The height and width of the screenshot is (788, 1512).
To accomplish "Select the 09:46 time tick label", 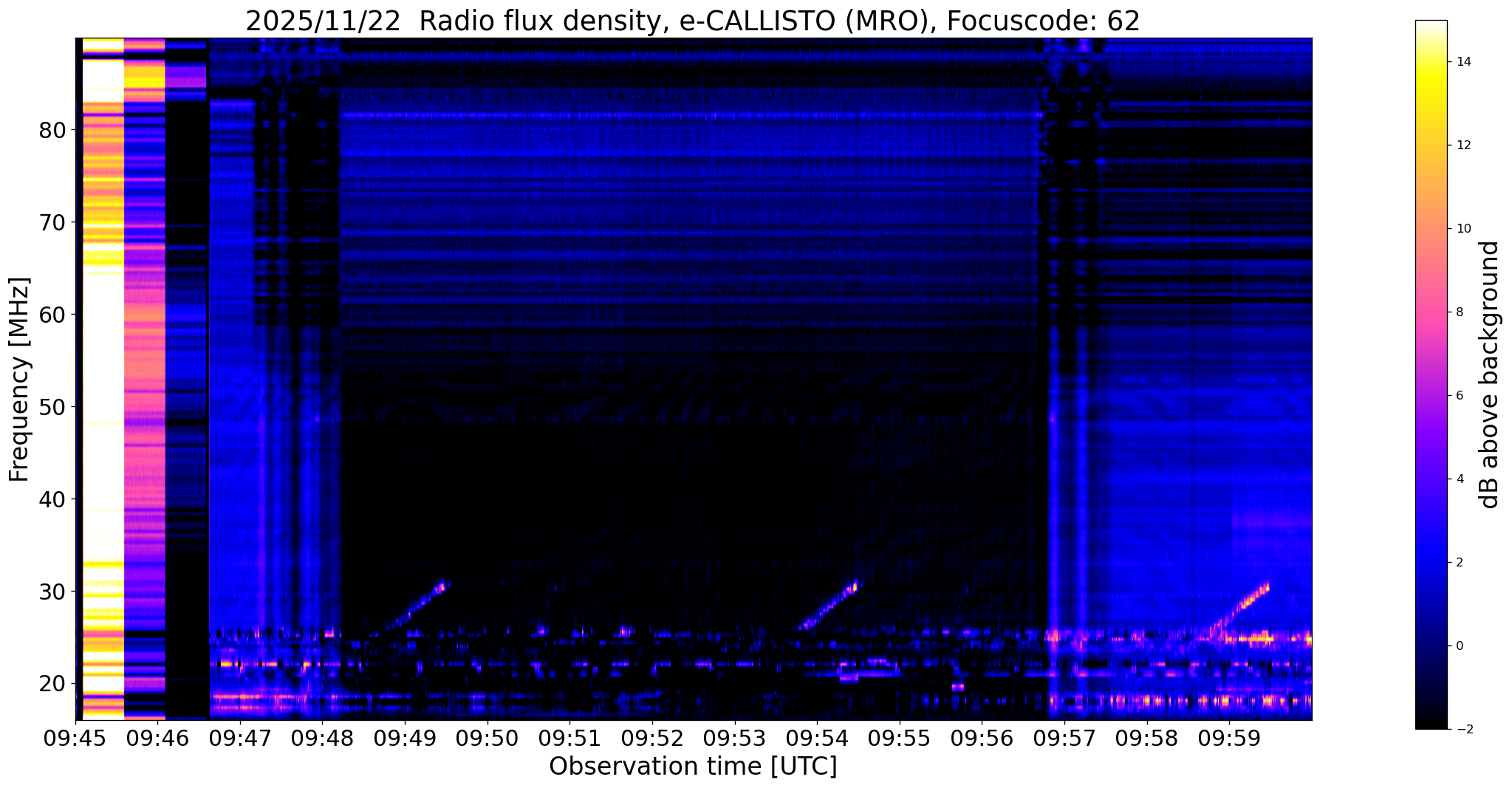I will 158,739.
